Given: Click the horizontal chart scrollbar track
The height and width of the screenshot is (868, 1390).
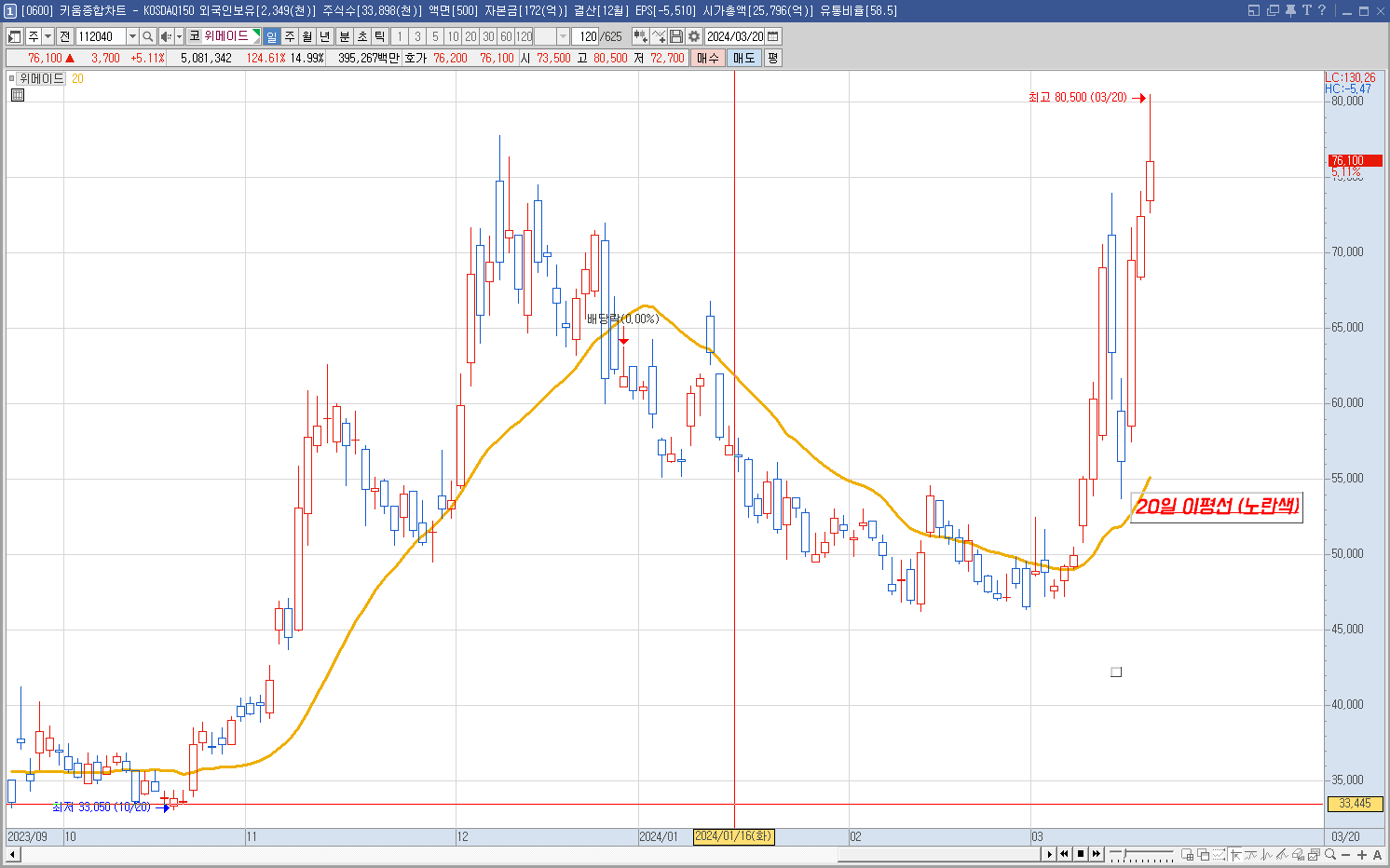Looking at the screenshot, I should [531, 854].
